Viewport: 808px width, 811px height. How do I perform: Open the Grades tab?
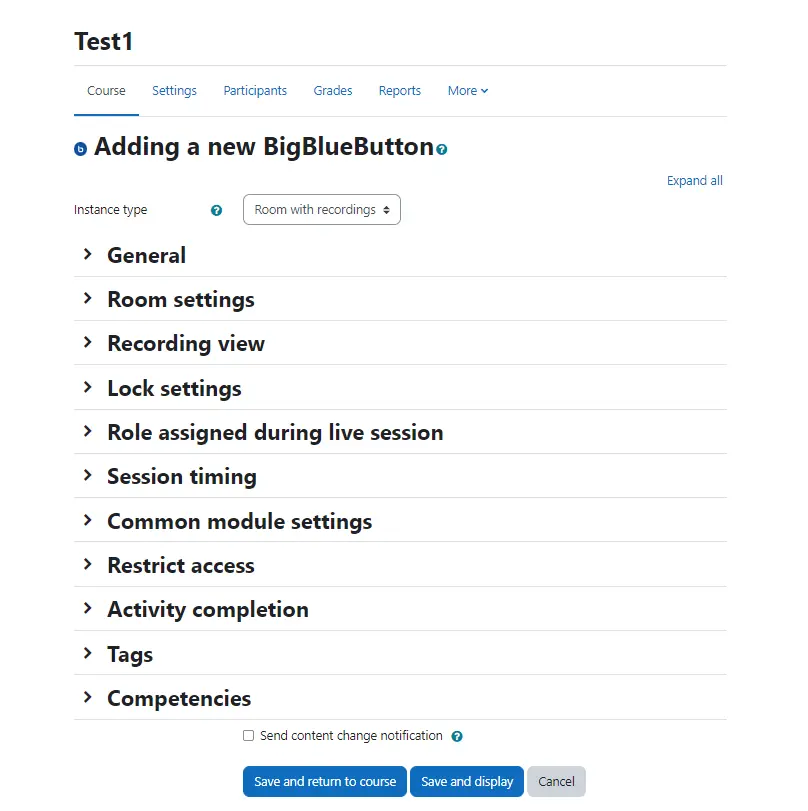click(333, 91)
